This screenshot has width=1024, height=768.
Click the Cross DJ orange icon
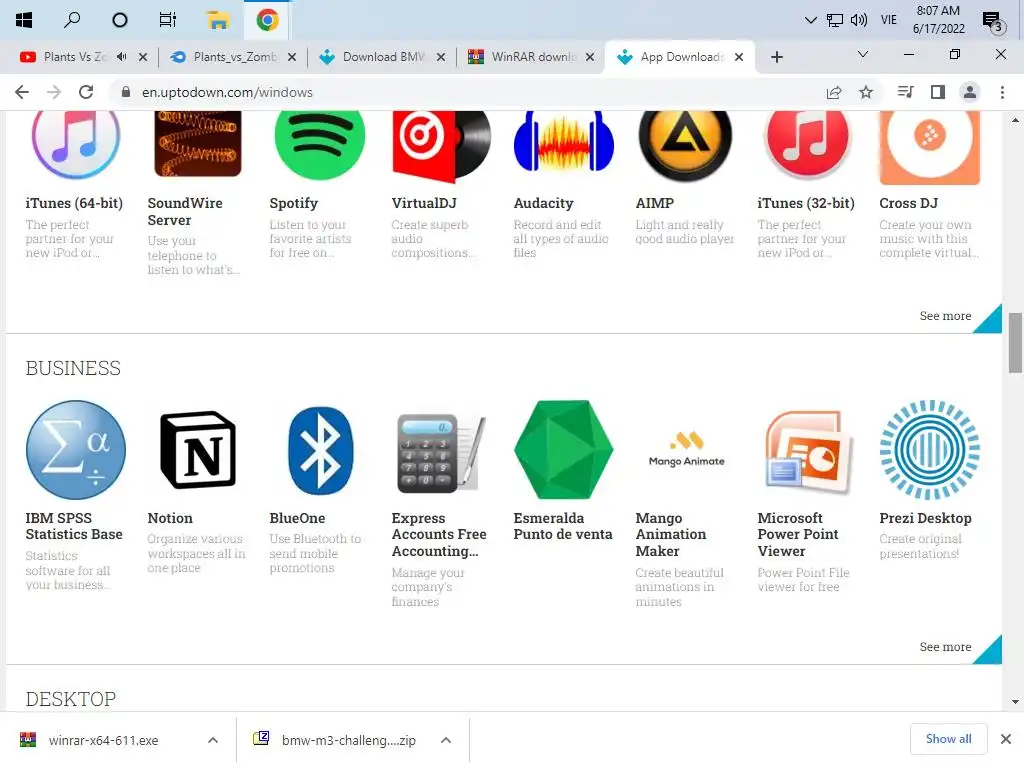coord(929,148)
